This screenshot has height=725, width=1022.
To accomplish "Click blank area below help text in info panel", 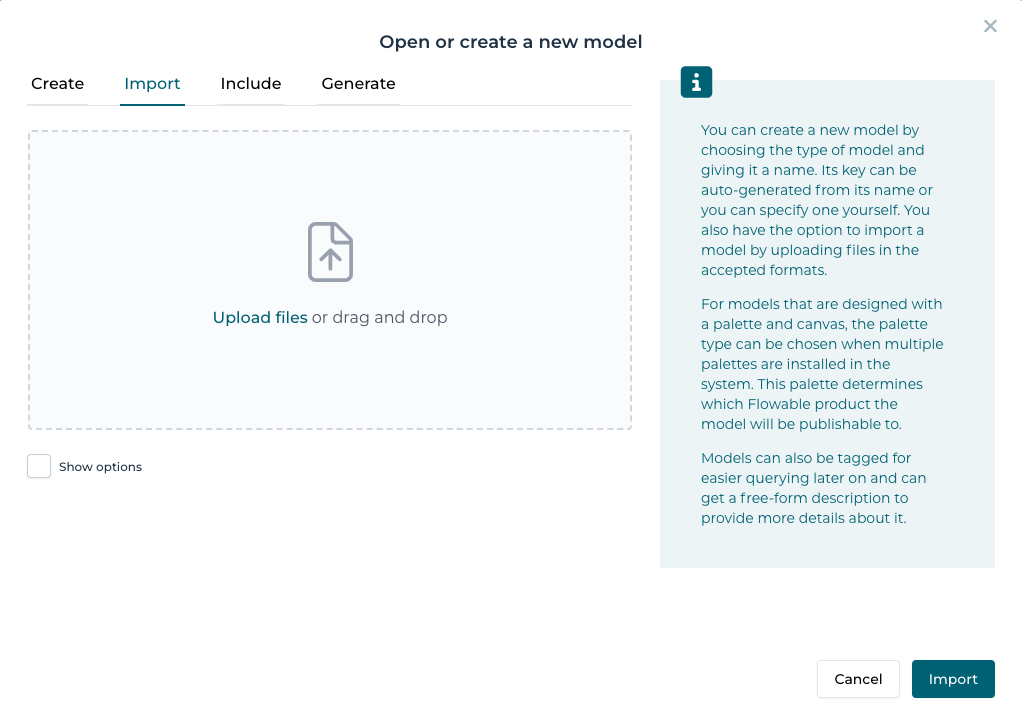I will [826, 548].
